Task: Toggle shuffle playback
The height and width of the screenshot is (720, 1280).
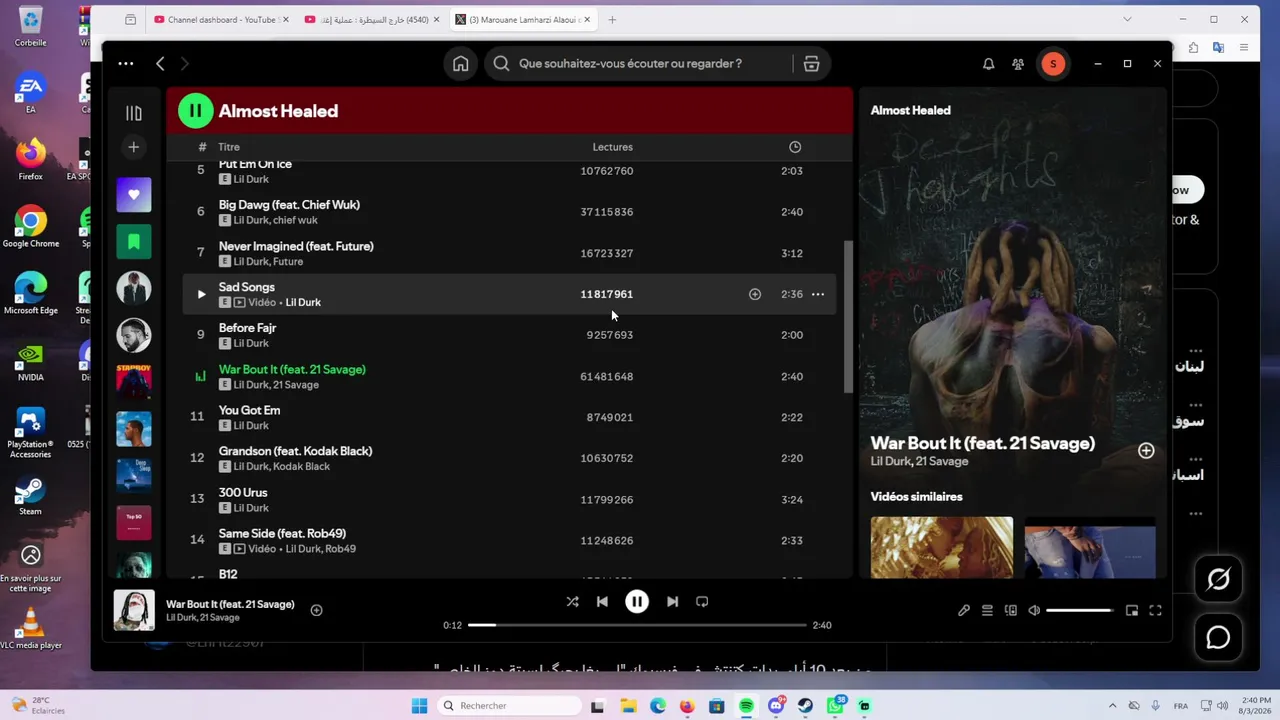Action: 572,601
